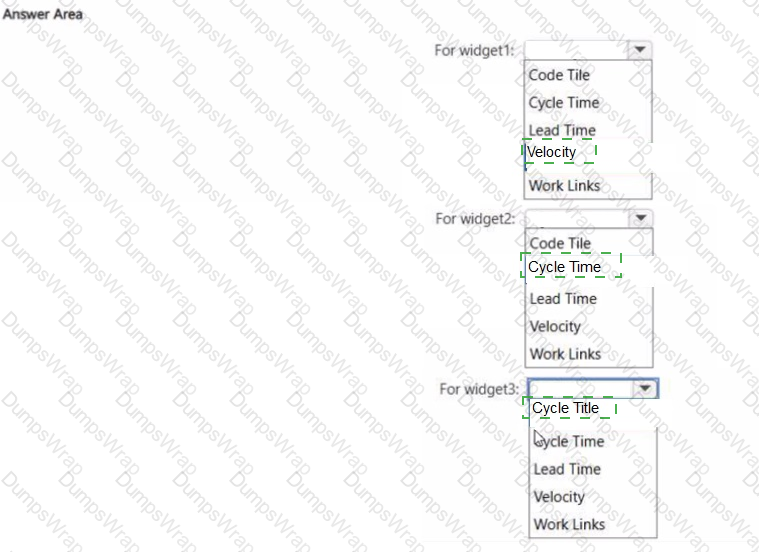Image resolution: width=759 pixels, height=552 pixels.
Task: Click the focused widget3 combo box field
Action: [x=593, y=388]
